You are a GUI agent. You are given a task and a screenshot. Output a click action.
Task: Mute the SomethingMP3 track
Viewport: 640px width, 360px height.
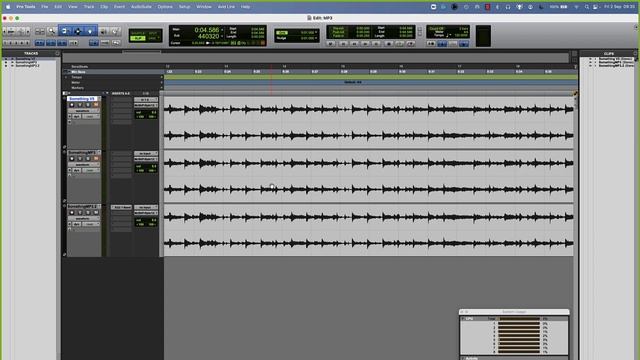pyautogui.click(x=96, y=159)
